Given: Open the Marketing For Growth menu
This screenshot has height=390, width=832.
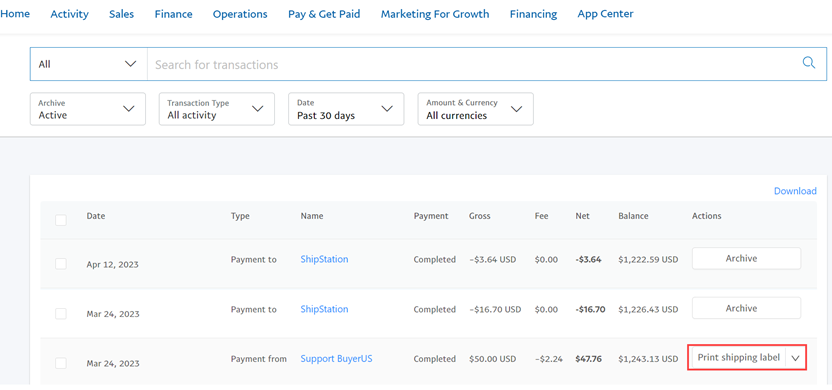Looking at the screenshot, I should click(435, 14).
